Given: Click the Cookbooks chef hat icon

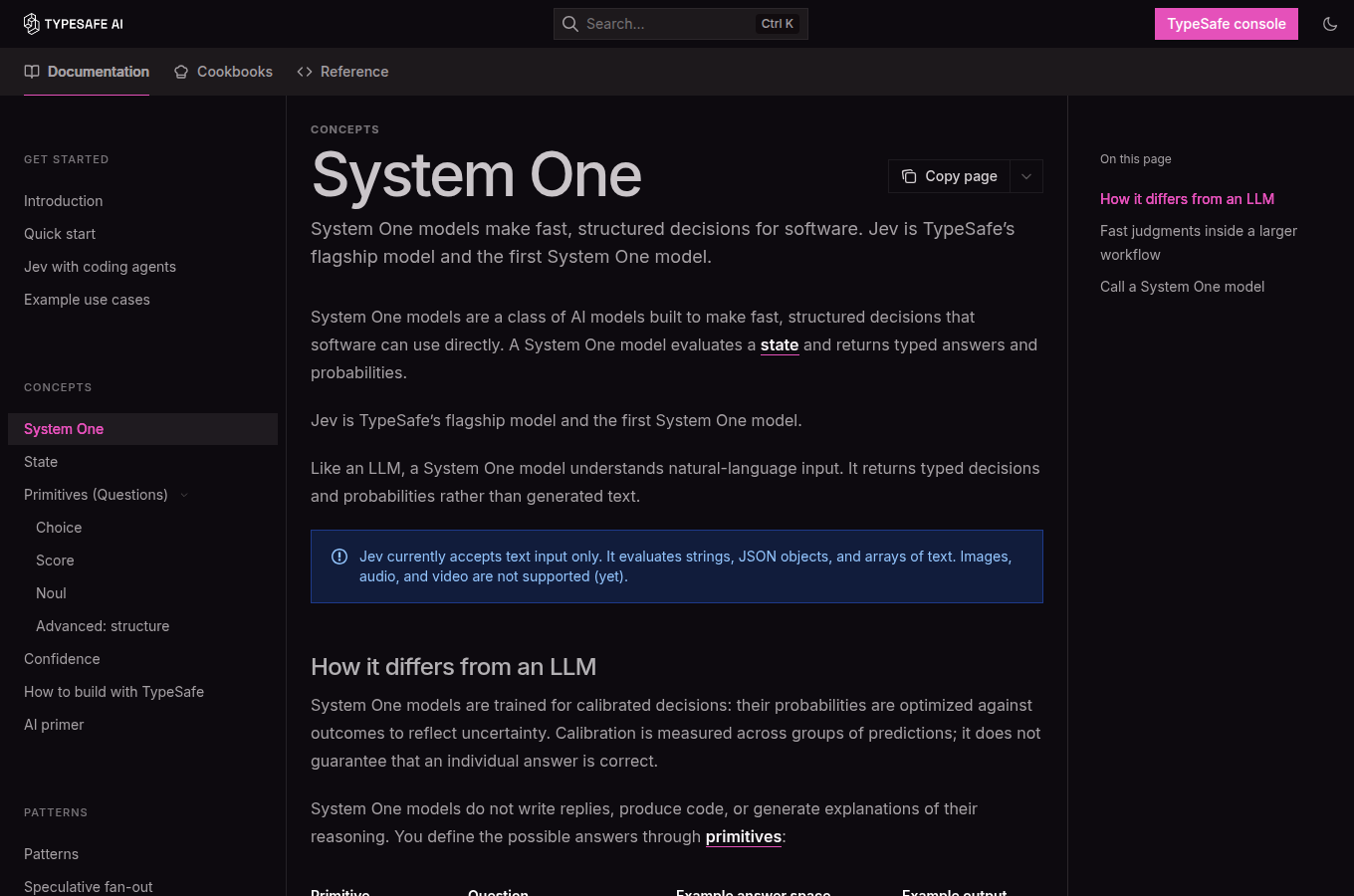Looking at the screenshot, I should [x=181, y=72].
